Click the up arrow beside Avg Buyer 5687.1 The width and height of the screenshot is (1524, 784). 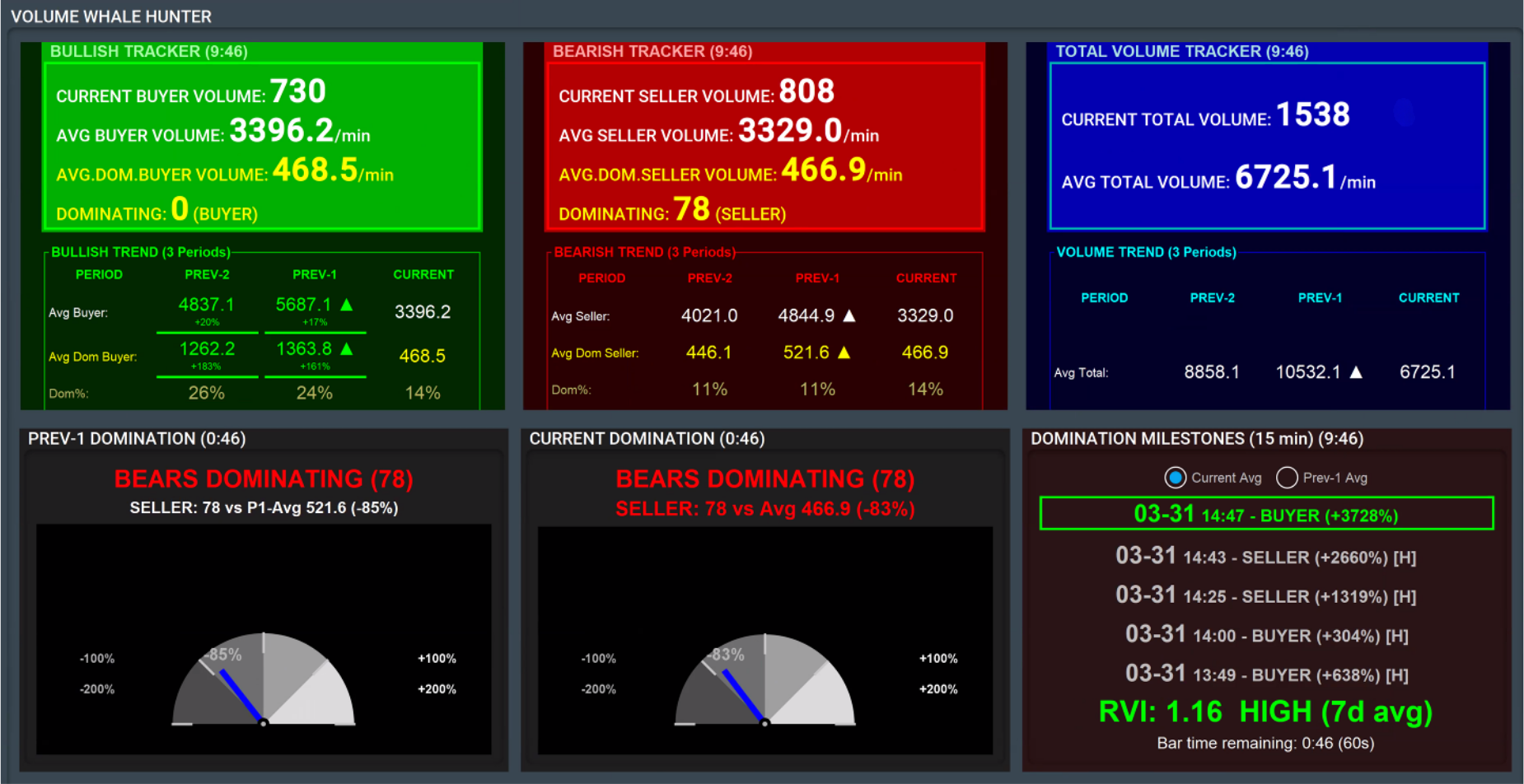coord(347,305)
